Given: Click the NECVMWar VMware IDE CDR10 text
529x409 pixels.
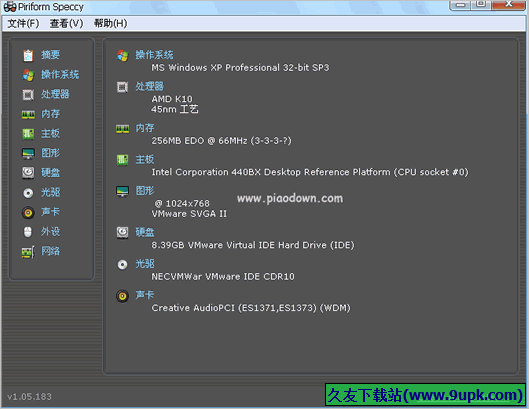Looking at the screenshot, I should (x=223, y=277).
